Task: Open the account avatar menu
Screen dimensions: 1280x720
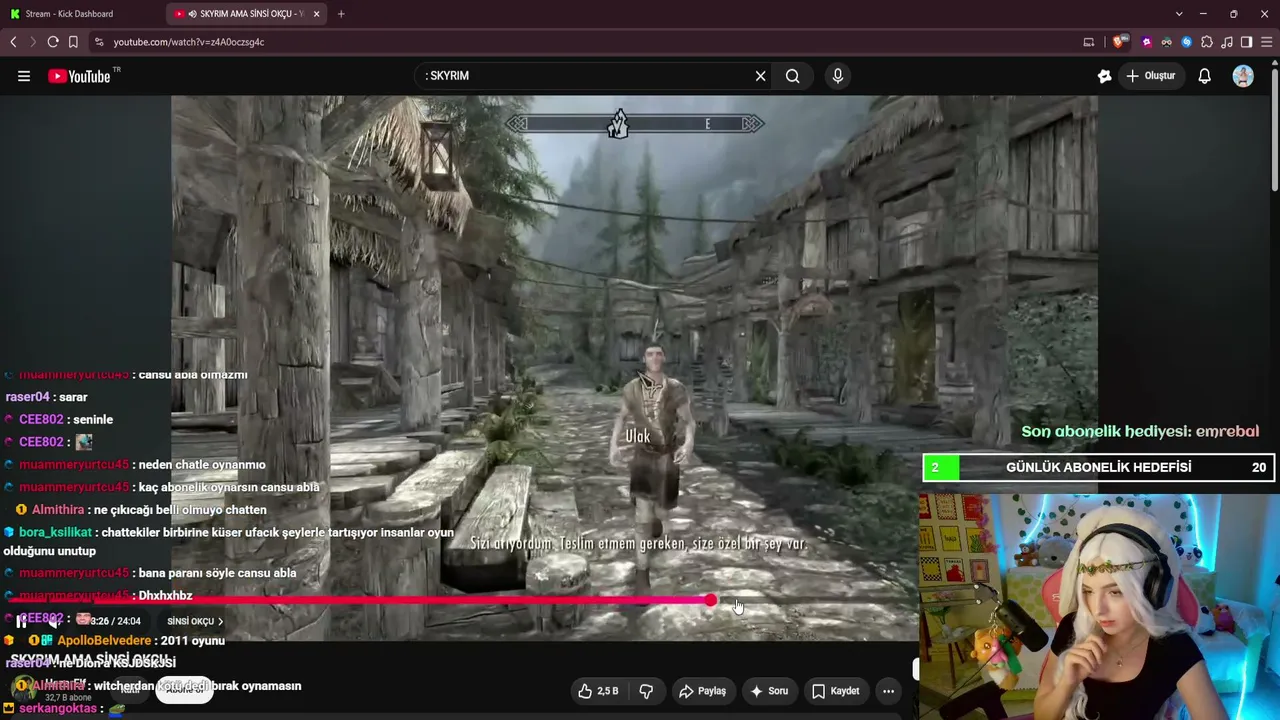Action: coord(1243,76)
